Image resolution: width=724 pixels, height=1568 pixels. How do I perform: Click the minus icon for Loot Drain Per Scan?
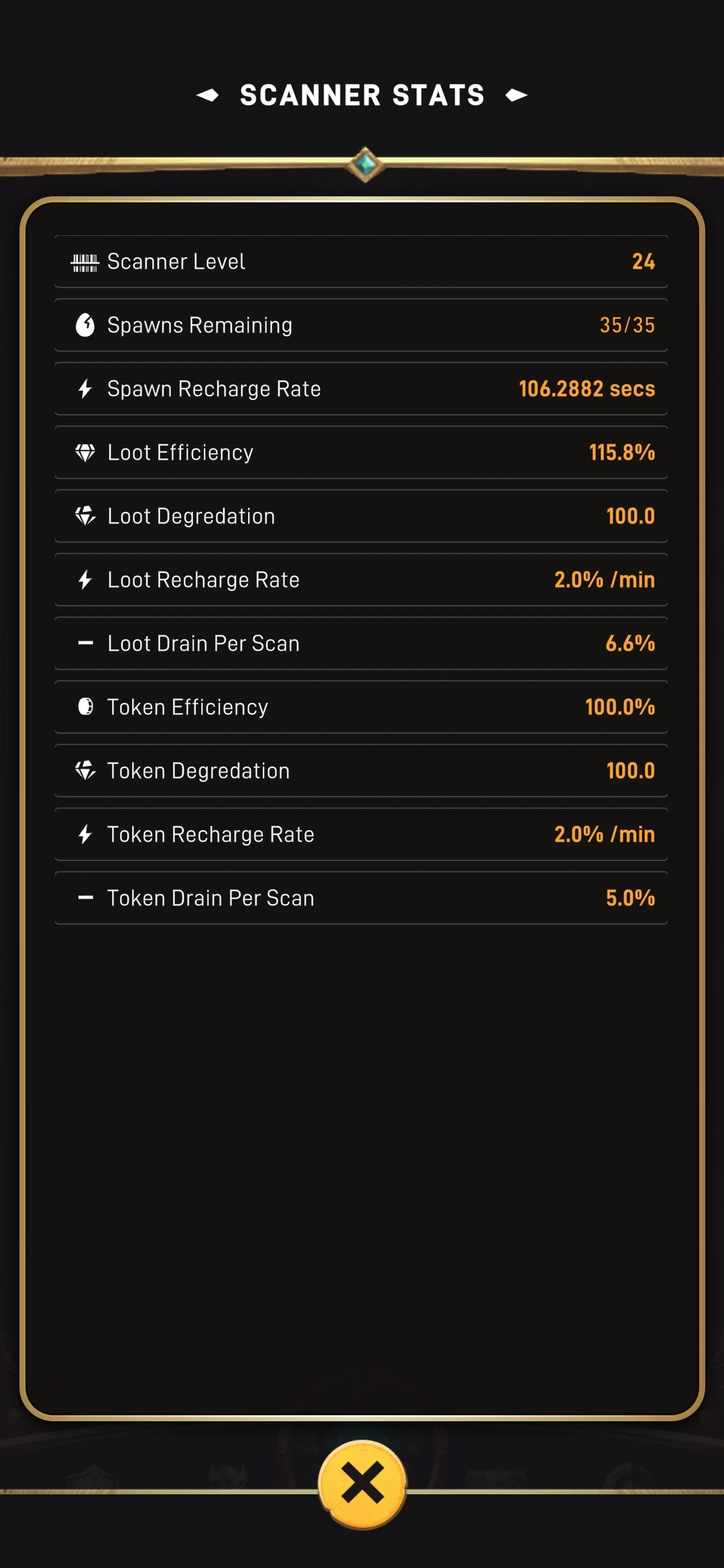[x=85, y=643]
